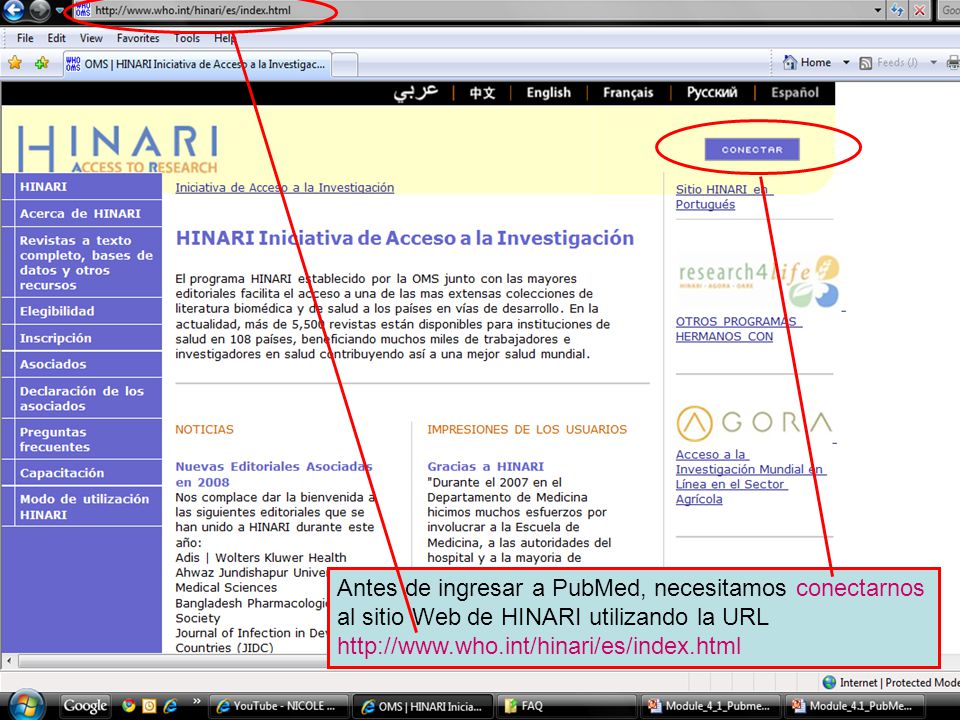This screenshot has height=720, width=960.
Task: Click the Print icon in toolbar
Action: point(953,62)
